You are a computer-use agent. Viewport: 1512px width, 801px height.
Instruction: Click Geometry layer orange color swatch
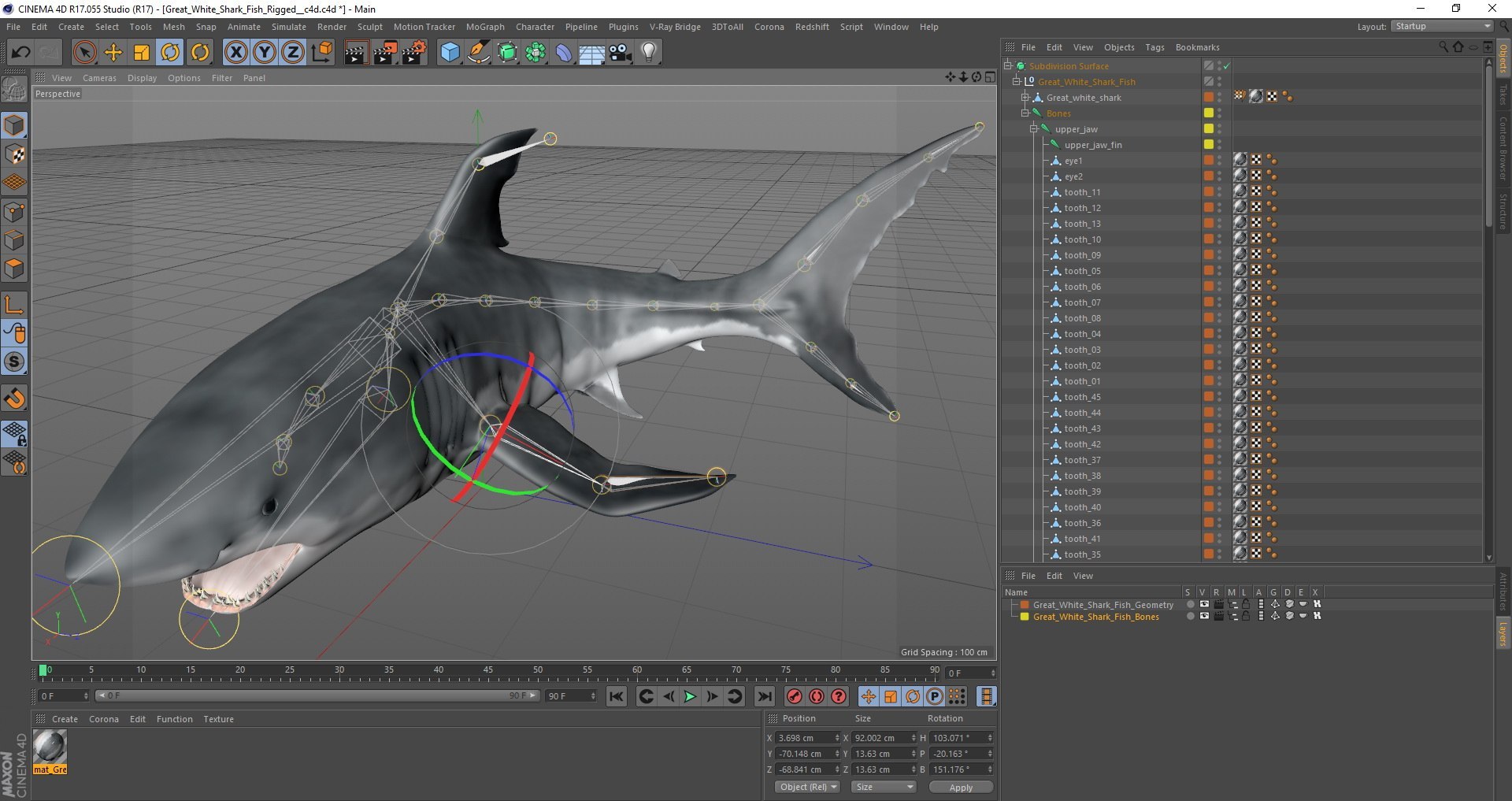1025,605
